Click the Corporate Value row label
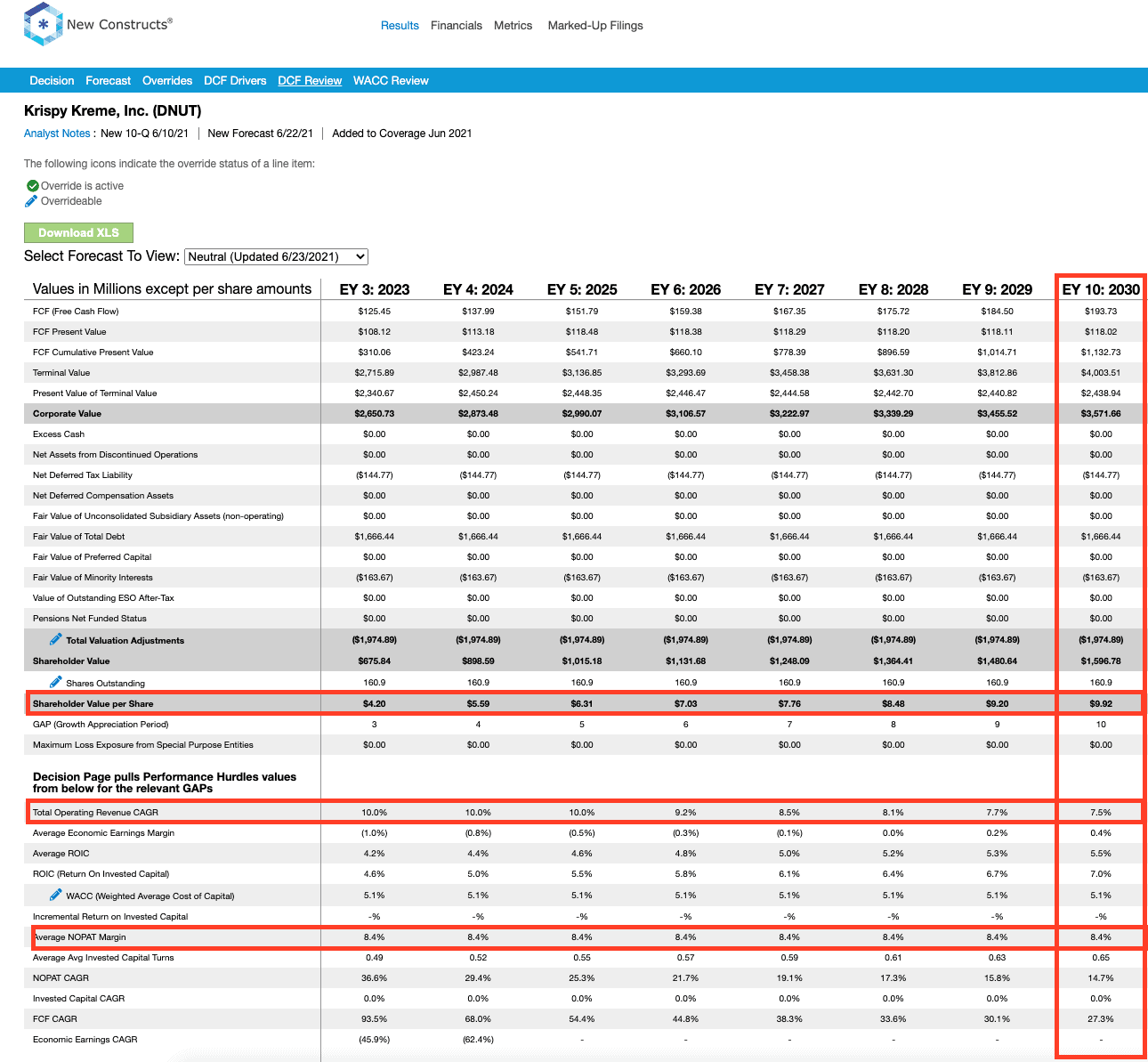1148x1062 pixels. tap(67, 414)
